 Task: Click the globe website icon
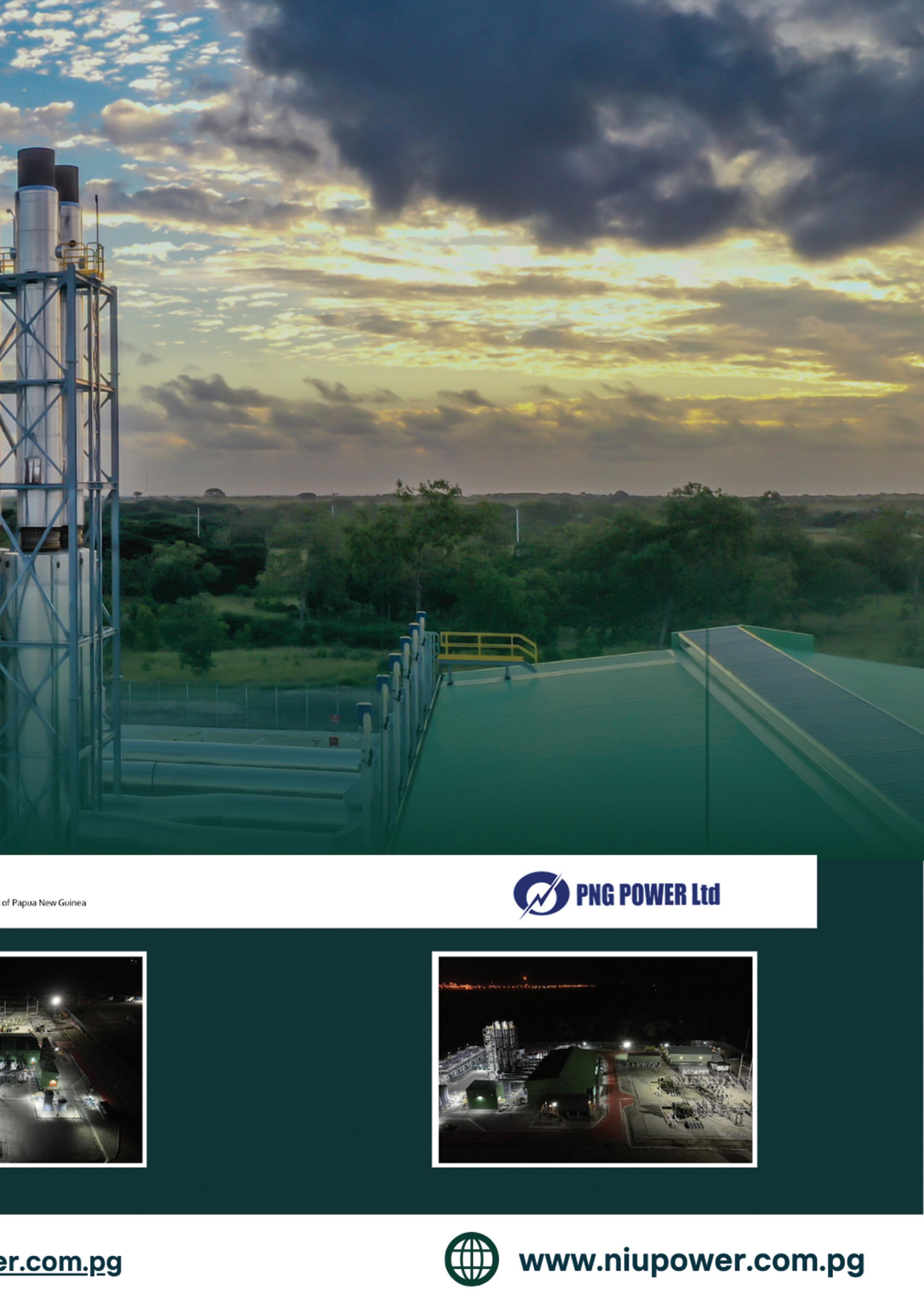(x=471, y=1259)
